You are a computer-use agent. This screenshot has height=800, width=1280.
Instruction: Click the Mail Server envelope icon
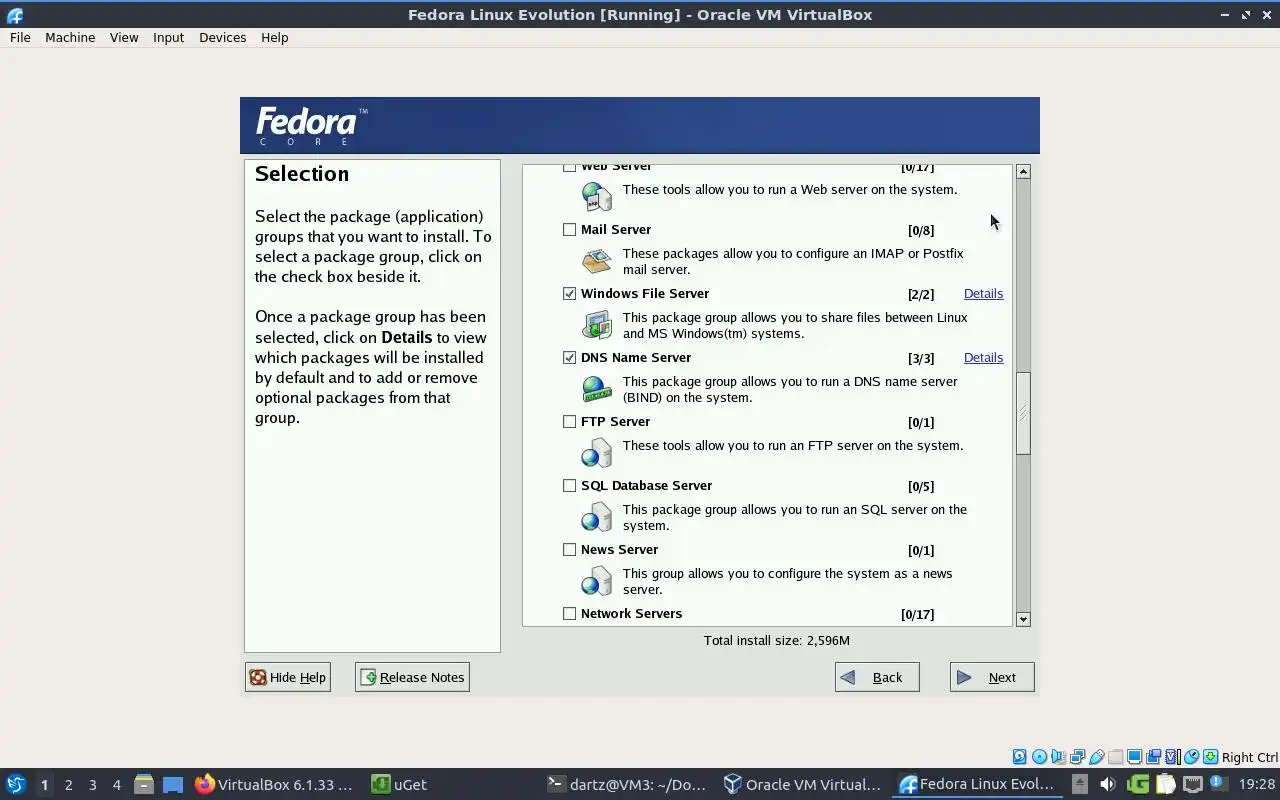click(597, 260)
